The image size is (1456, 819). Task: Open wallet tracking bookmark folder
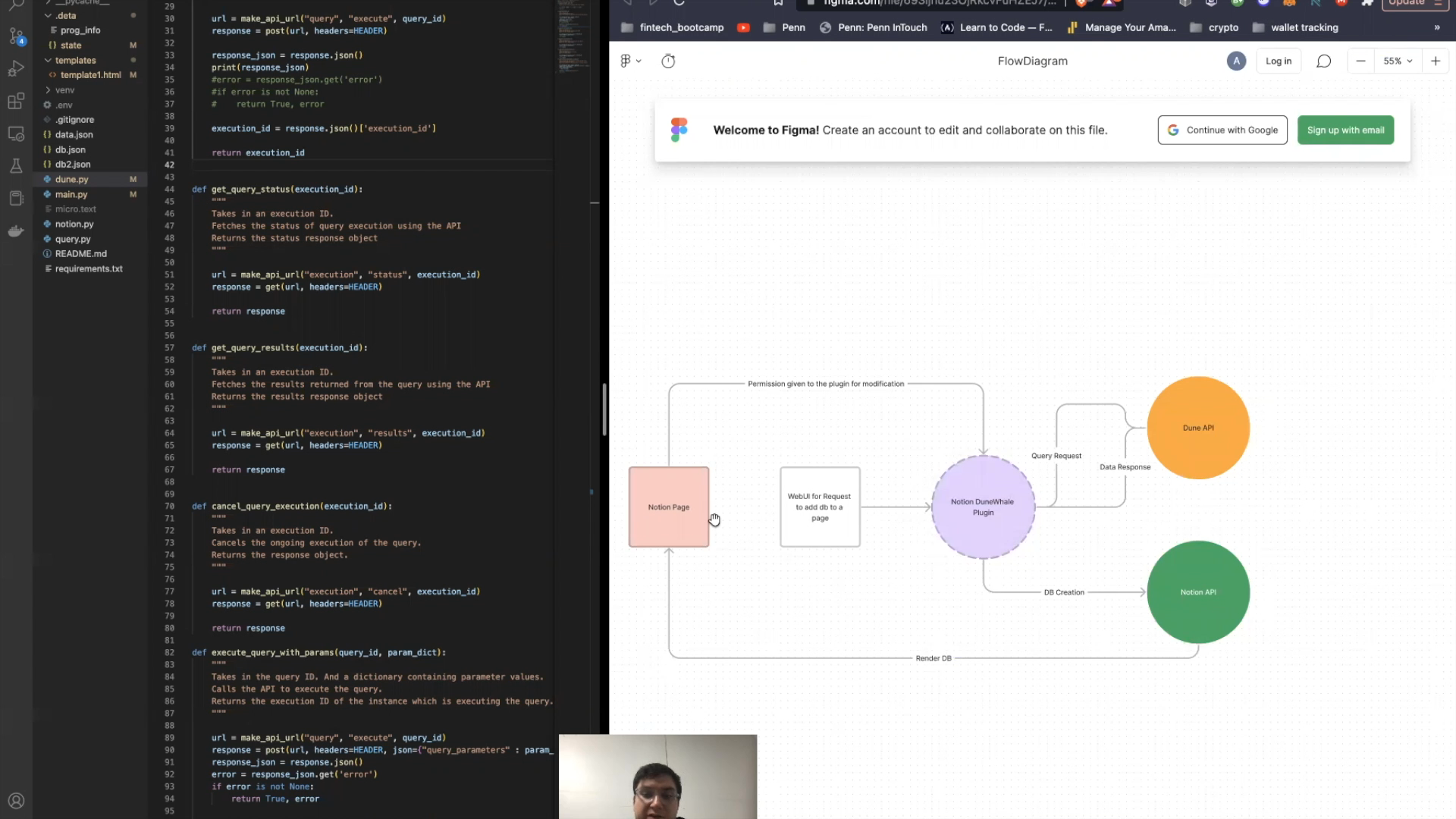[x=1295, y=27]
